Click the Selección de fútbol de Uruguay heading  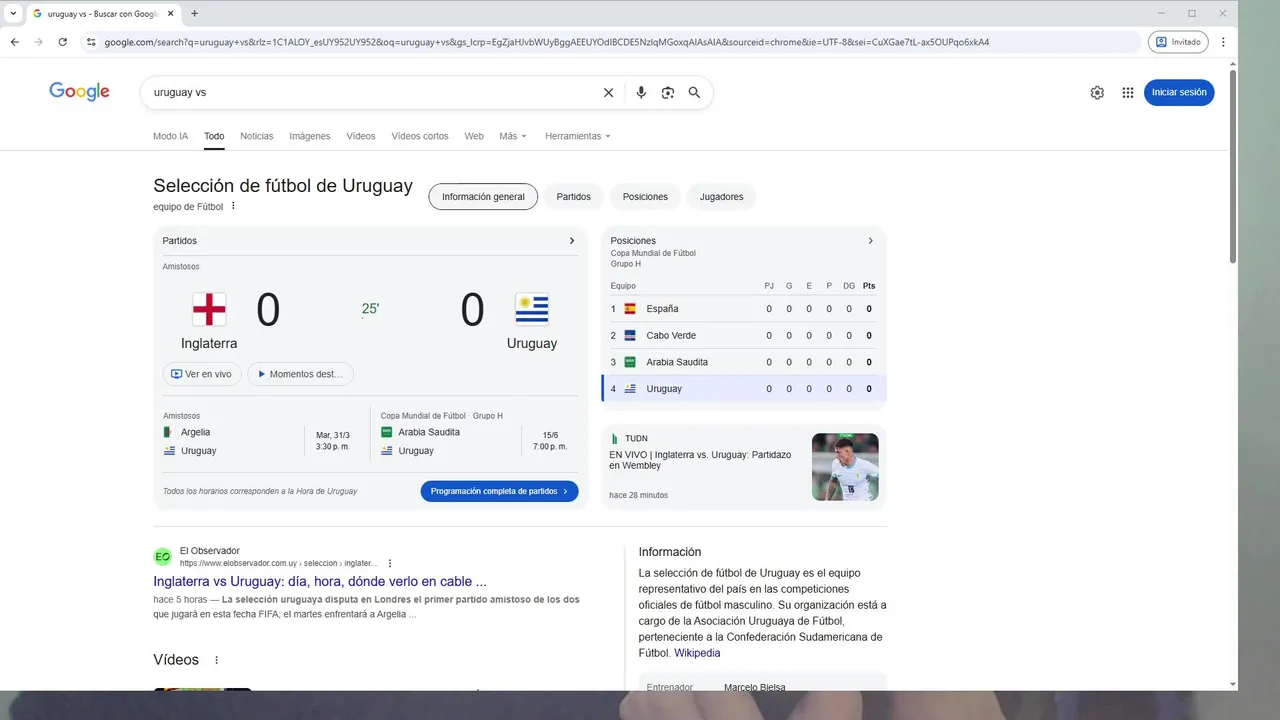(283, 186)
